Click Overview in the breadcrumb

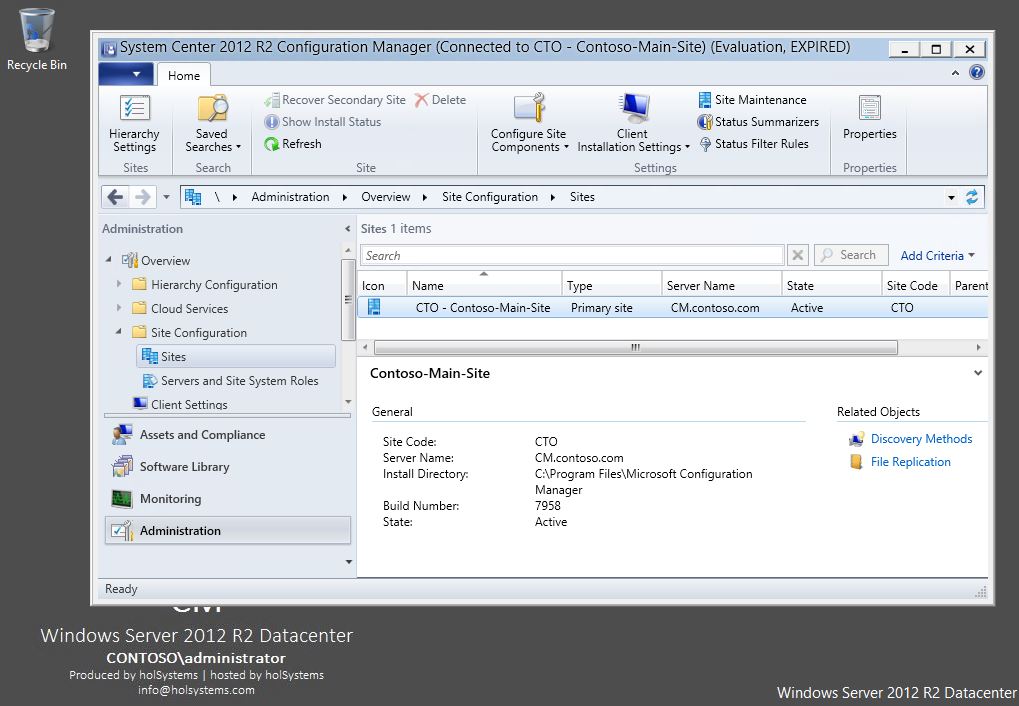[x=385, y=197]
